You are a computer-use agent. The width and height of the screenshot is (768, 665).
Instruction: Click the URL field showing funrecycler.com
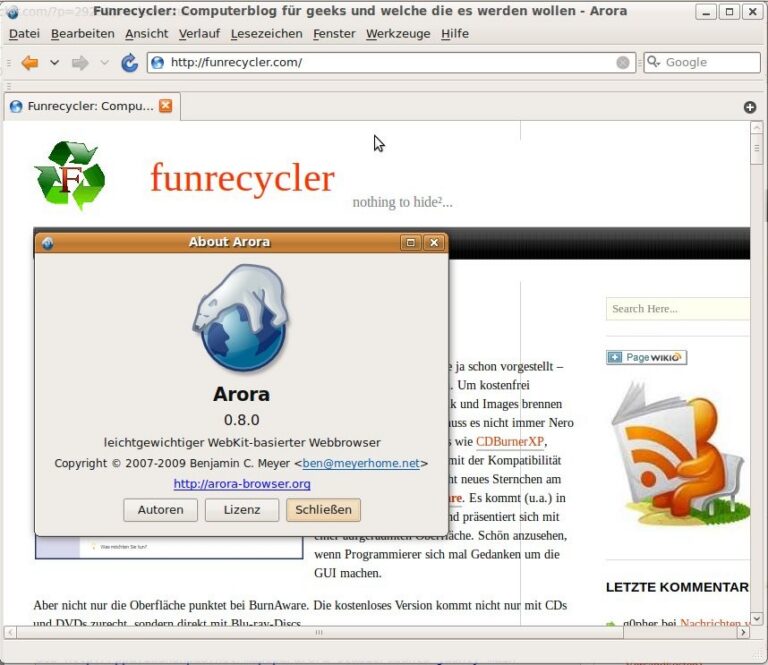pyautogui.click(x=391, y=63)
